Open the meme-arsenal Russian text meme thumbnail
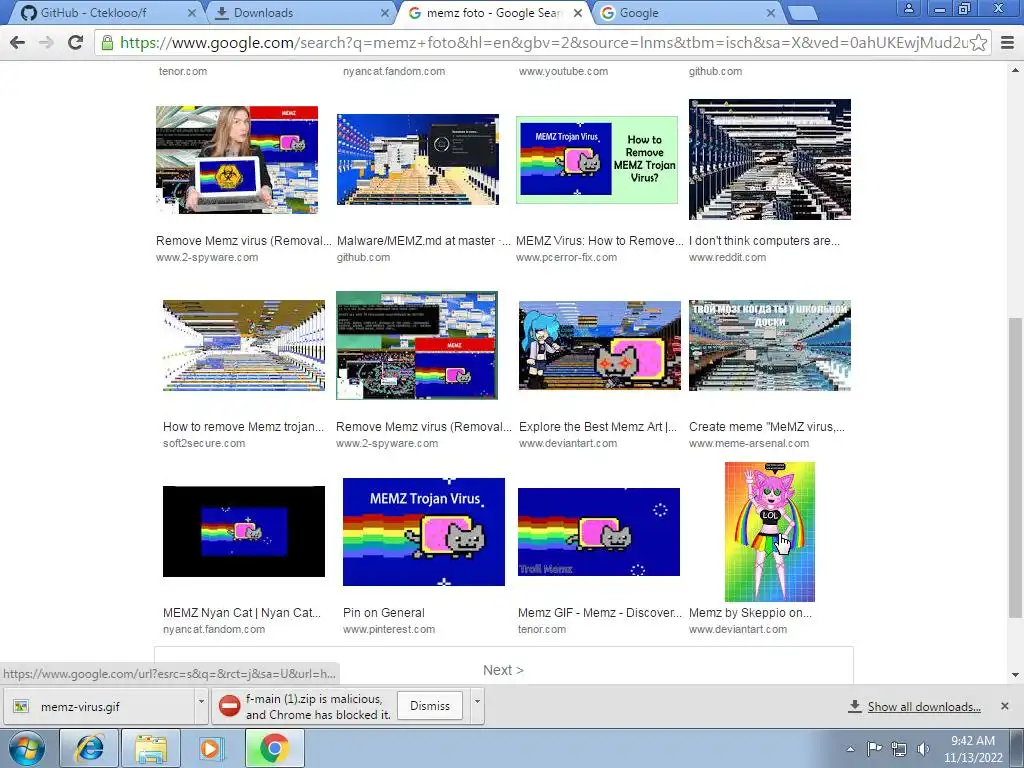 (x=770, y=345)
